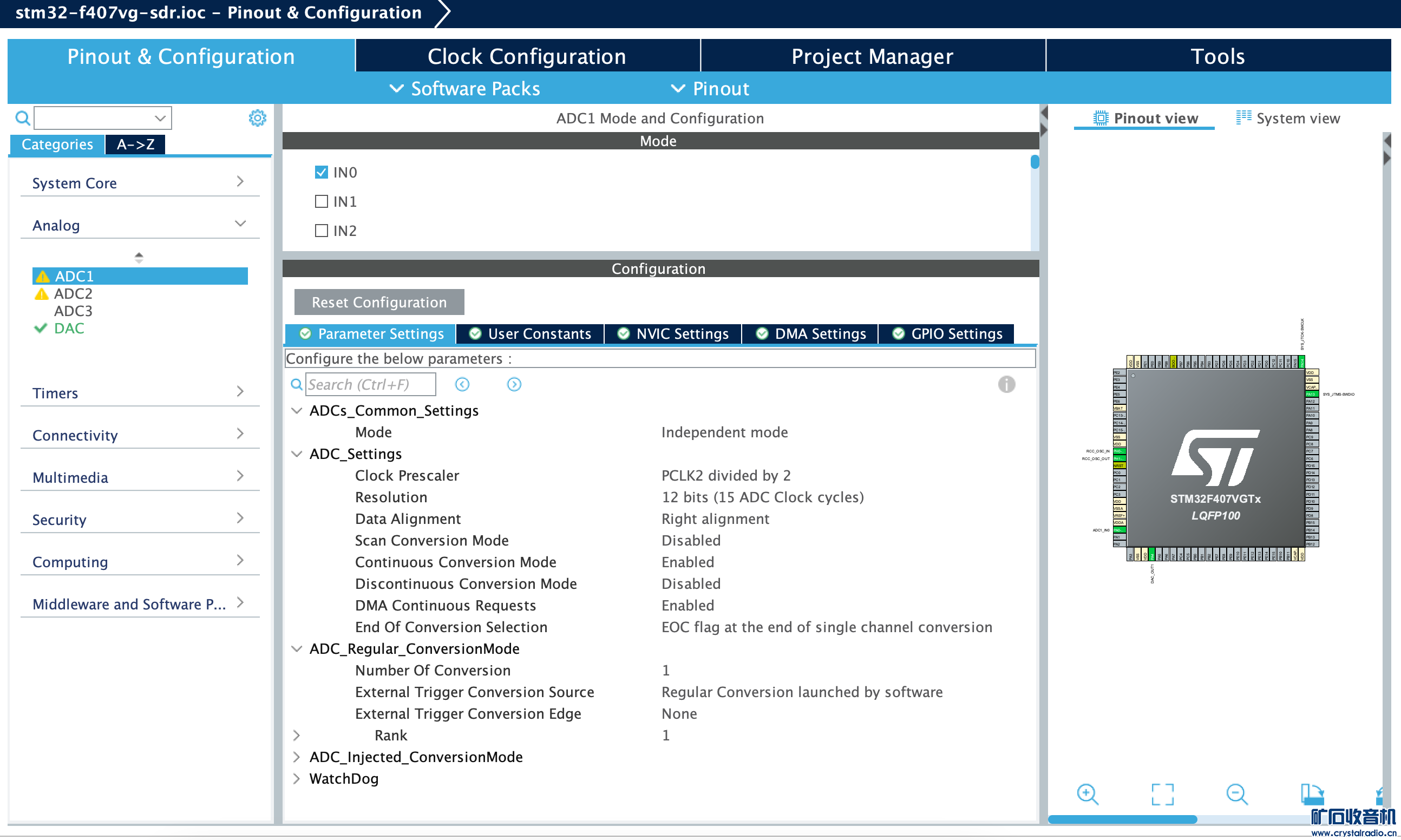Open the Software Packs menu
The height and width of the screenshot is (840, 1401).
464,88
